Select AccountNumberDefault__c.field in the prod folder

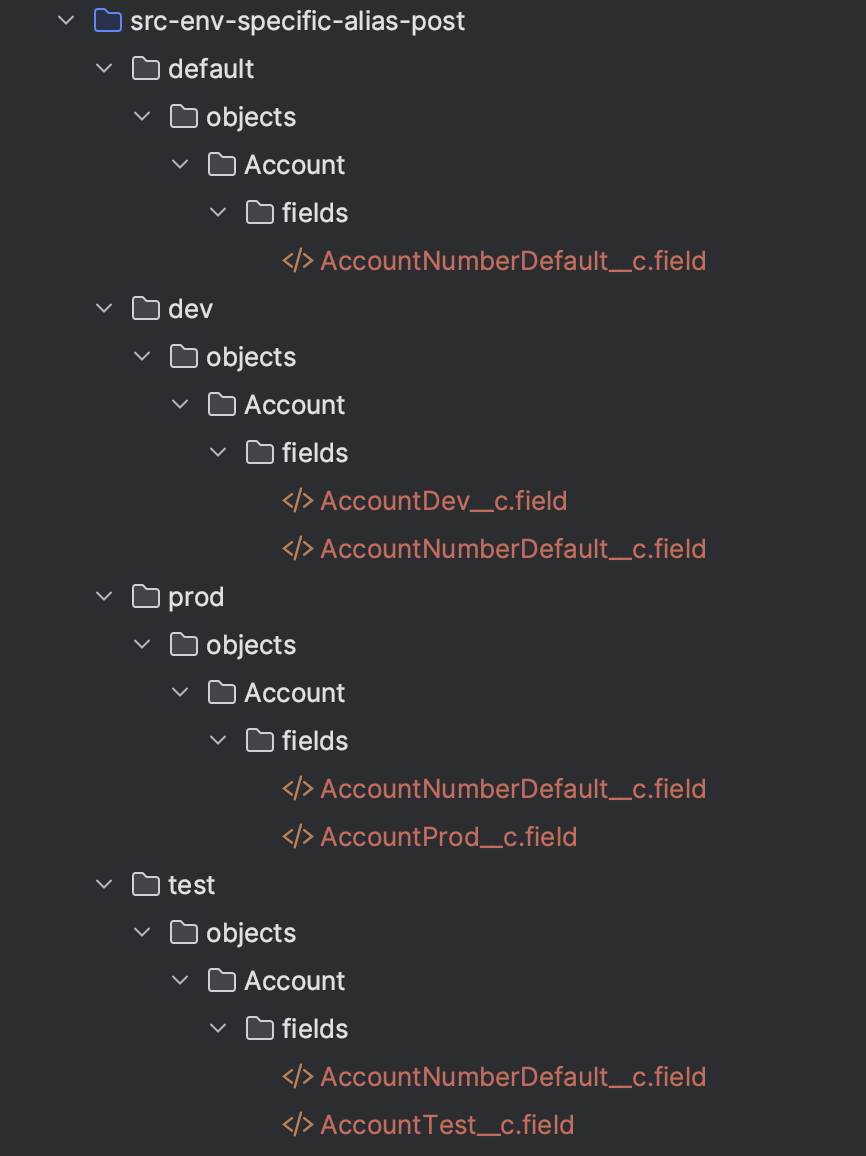tap(513, 789)
